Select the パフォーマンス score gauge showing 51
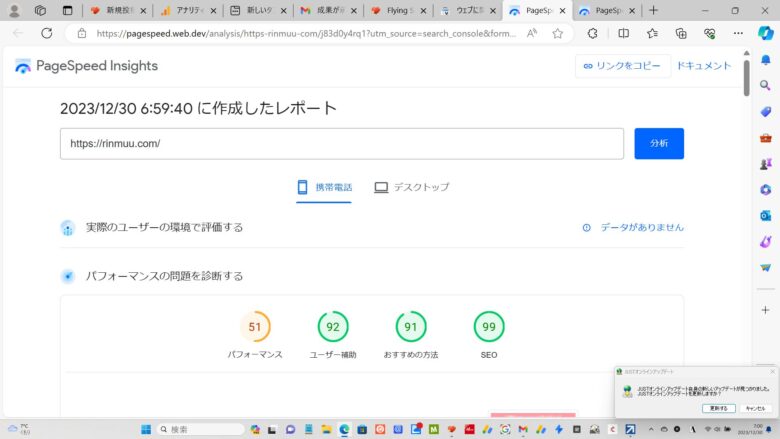This screenshot has height=439, width=780. (255, 327)
